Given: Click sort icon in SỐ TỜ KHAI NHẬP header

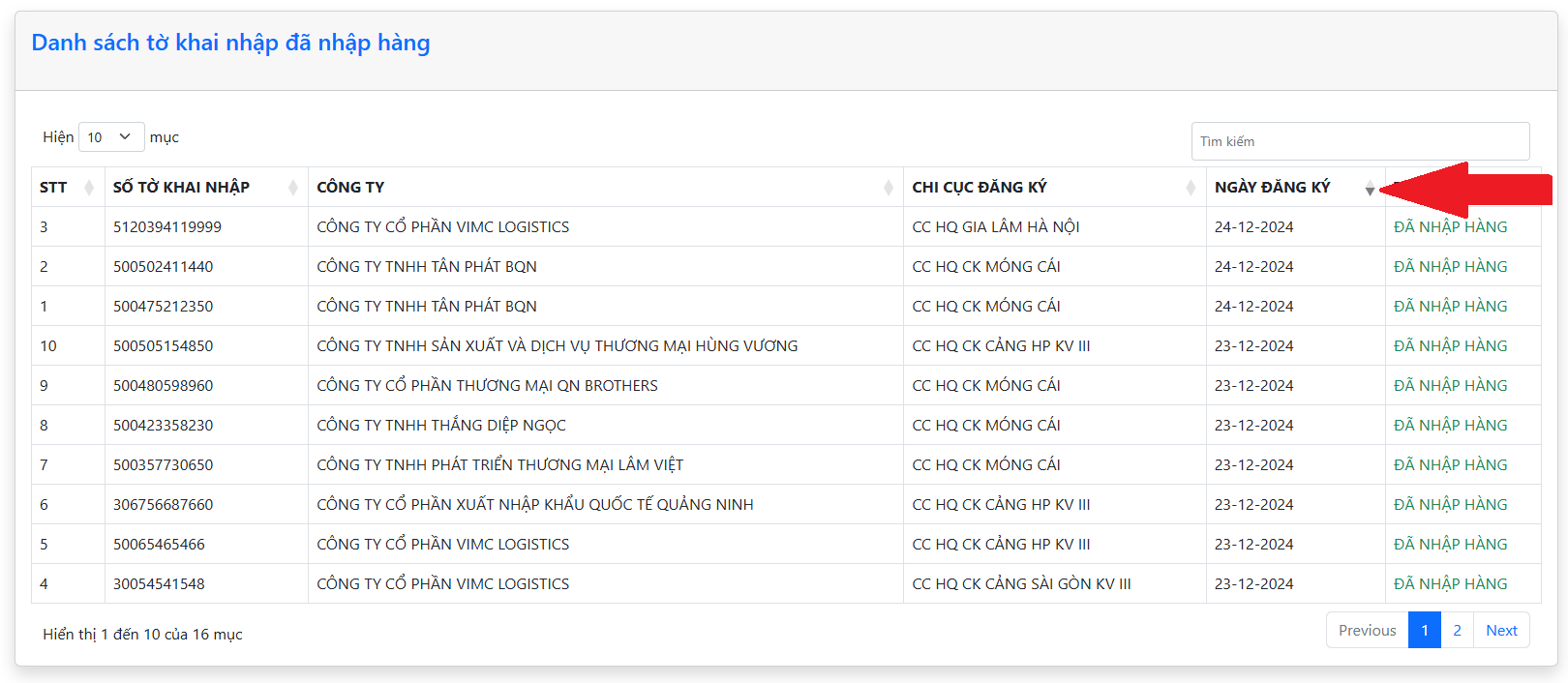Looking at the screenshot, I should click(x=292, y=188).
